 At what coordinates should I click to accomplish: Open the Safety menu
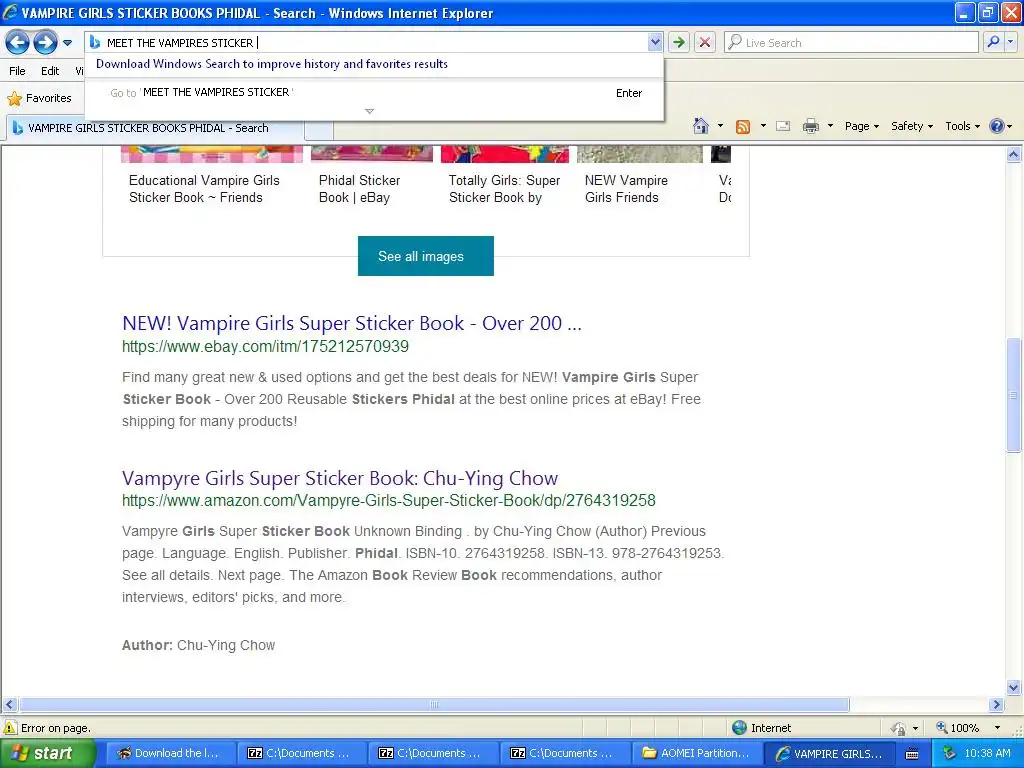[x=912, y=126]
